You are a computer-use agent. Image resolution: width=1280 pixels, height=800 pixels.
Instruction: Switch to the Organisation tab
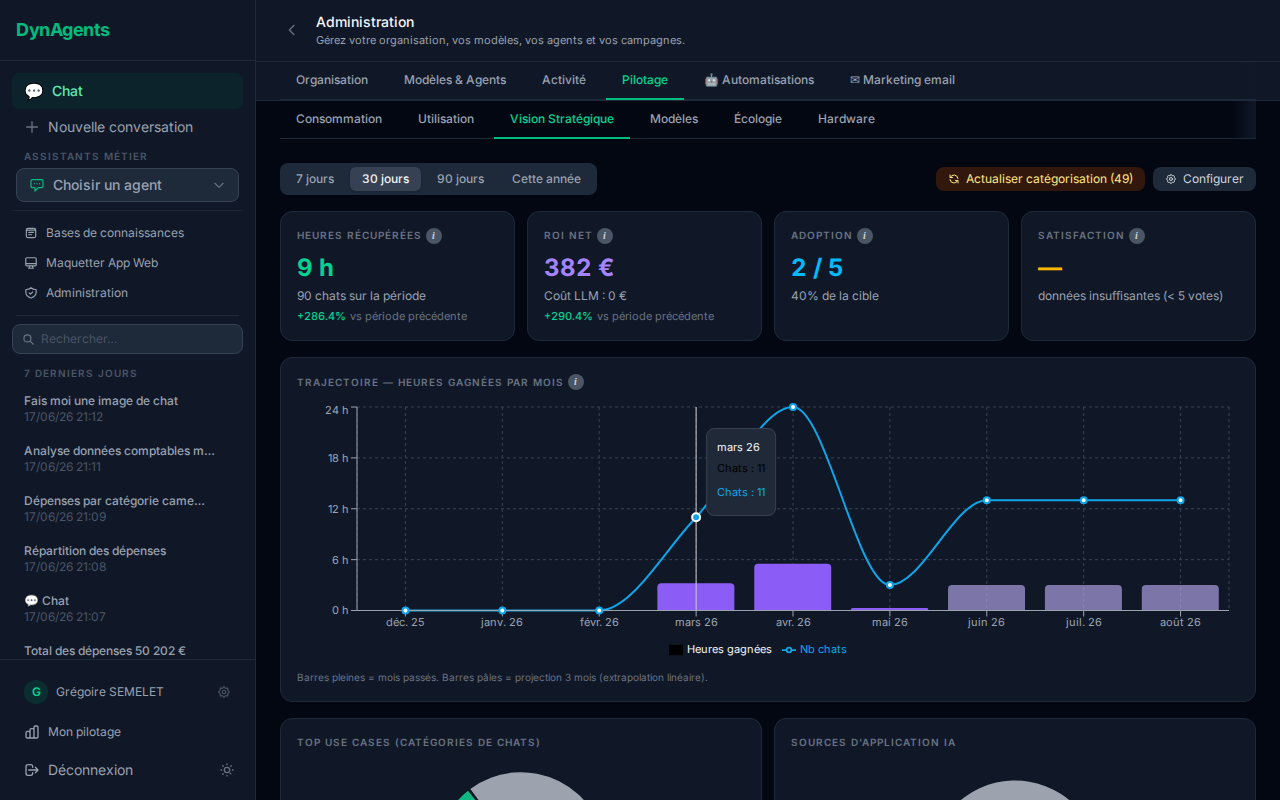[x=332, y=80]
